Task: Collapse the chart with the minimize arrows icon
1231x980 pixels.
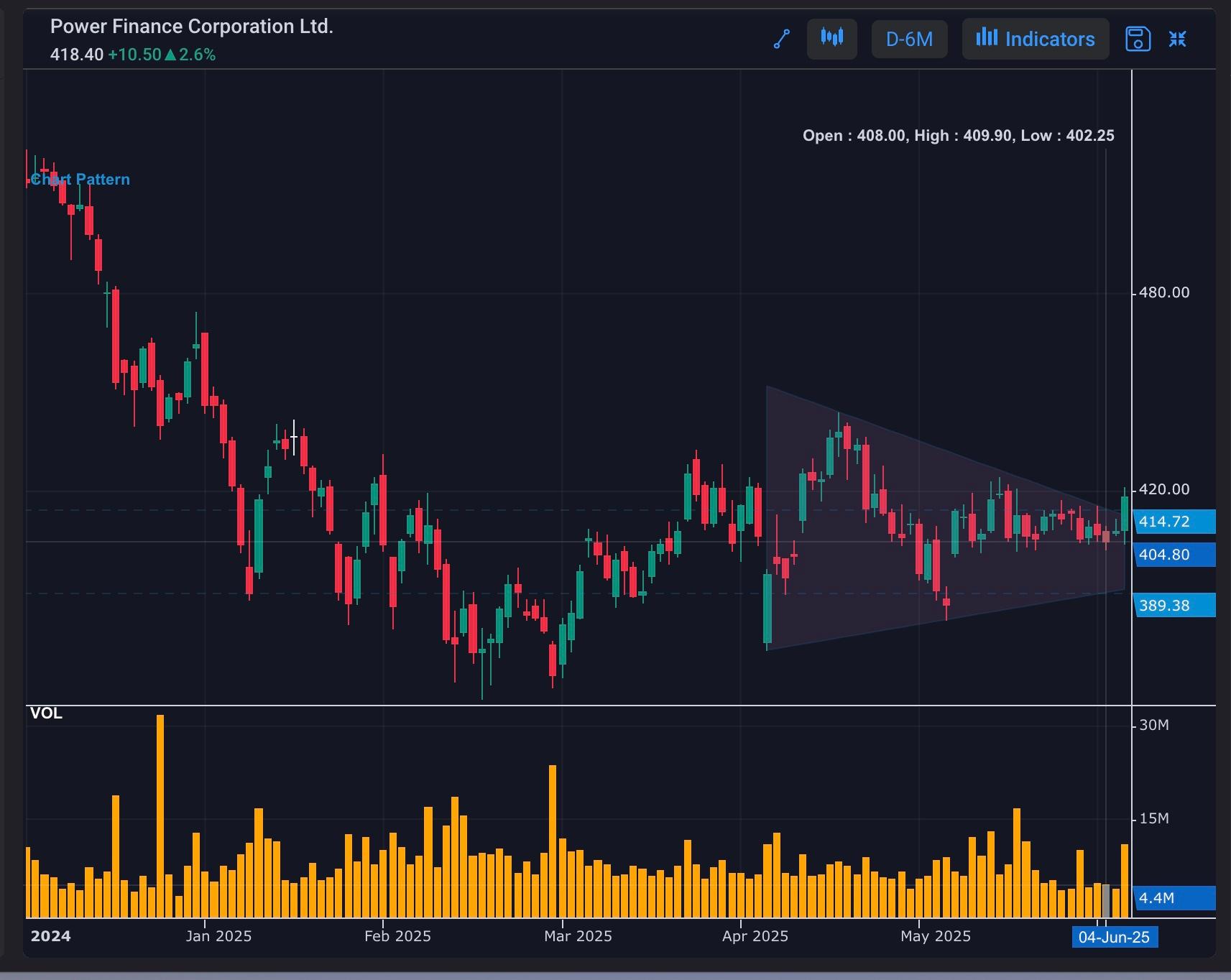Action: 1177,39
